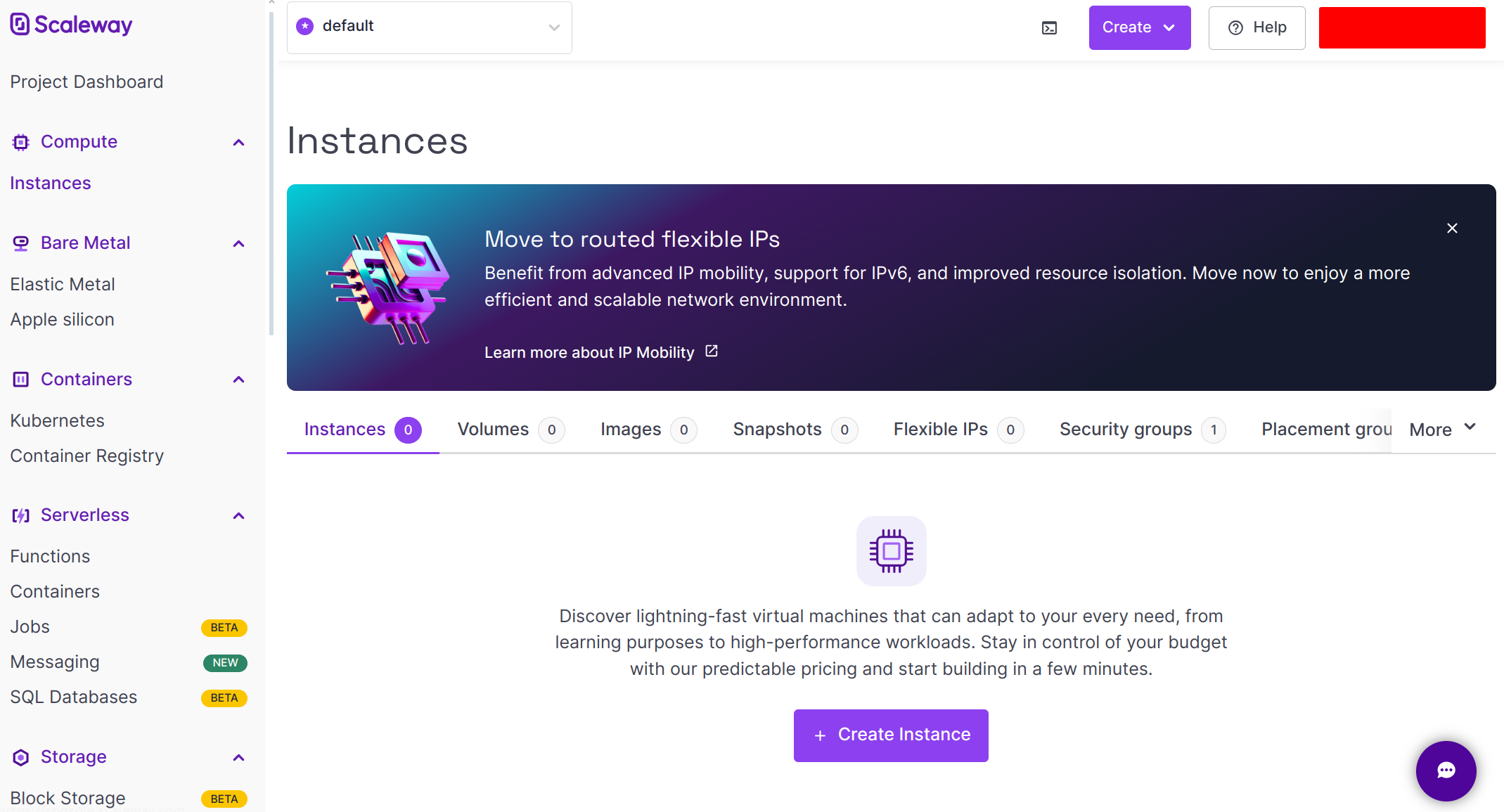
Task: Switch to the Instances tab
Action: click(x=363, y=430)
